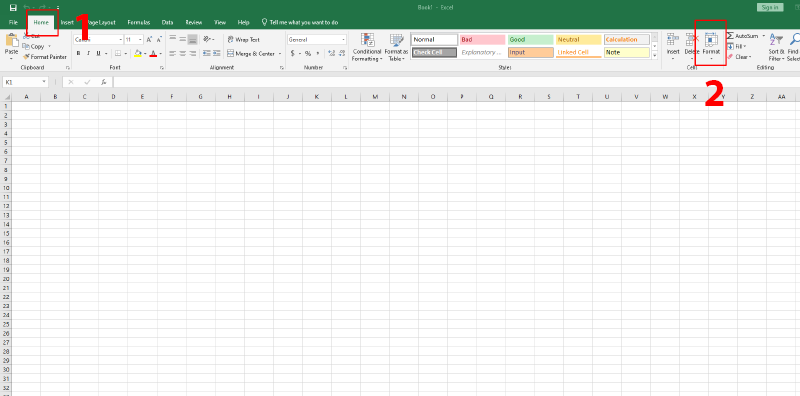Switch to the Review tab

point(194,22)
